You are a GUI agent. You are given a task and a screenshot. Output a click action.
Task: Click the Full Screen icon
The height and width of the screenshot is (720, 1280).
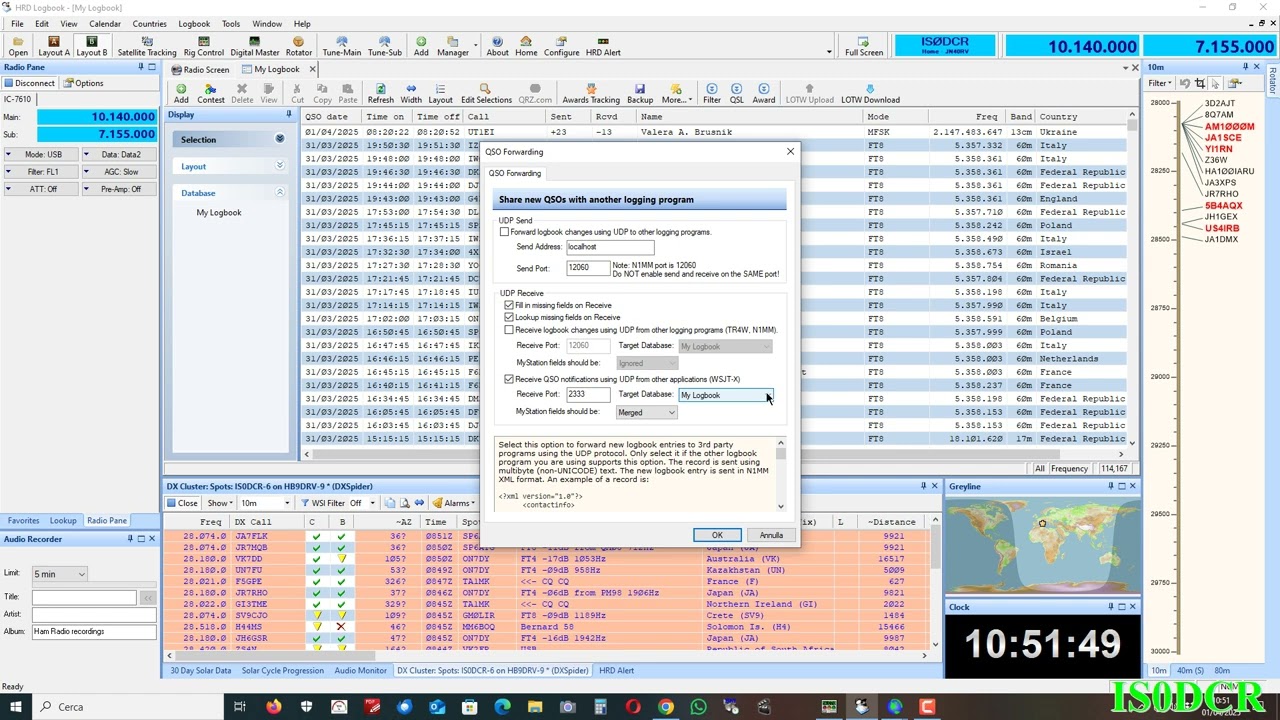pos(863,46)
